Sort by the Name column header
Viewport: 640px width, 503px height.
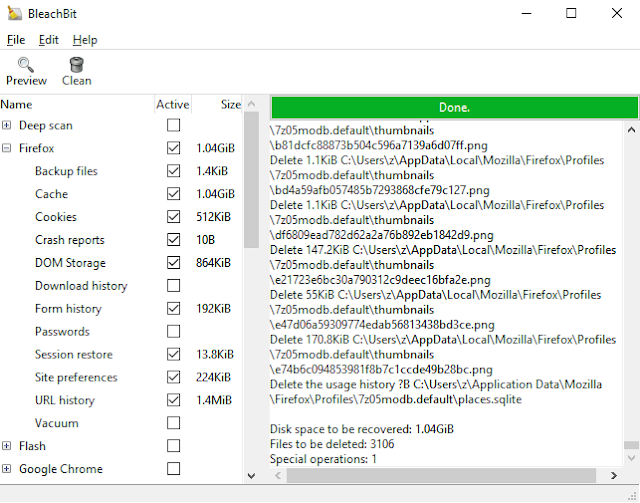[x=77, y=105]
